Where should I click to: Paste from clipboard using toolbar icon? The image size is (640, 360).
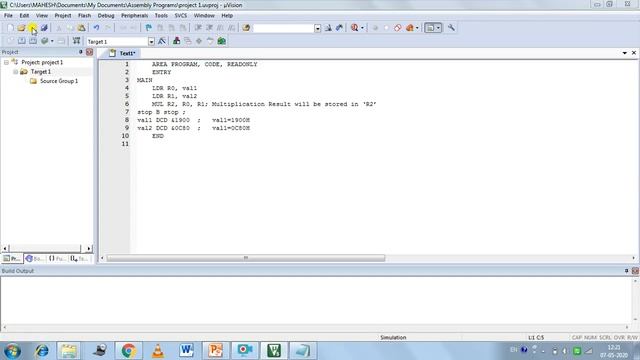(x=82, y=28)
